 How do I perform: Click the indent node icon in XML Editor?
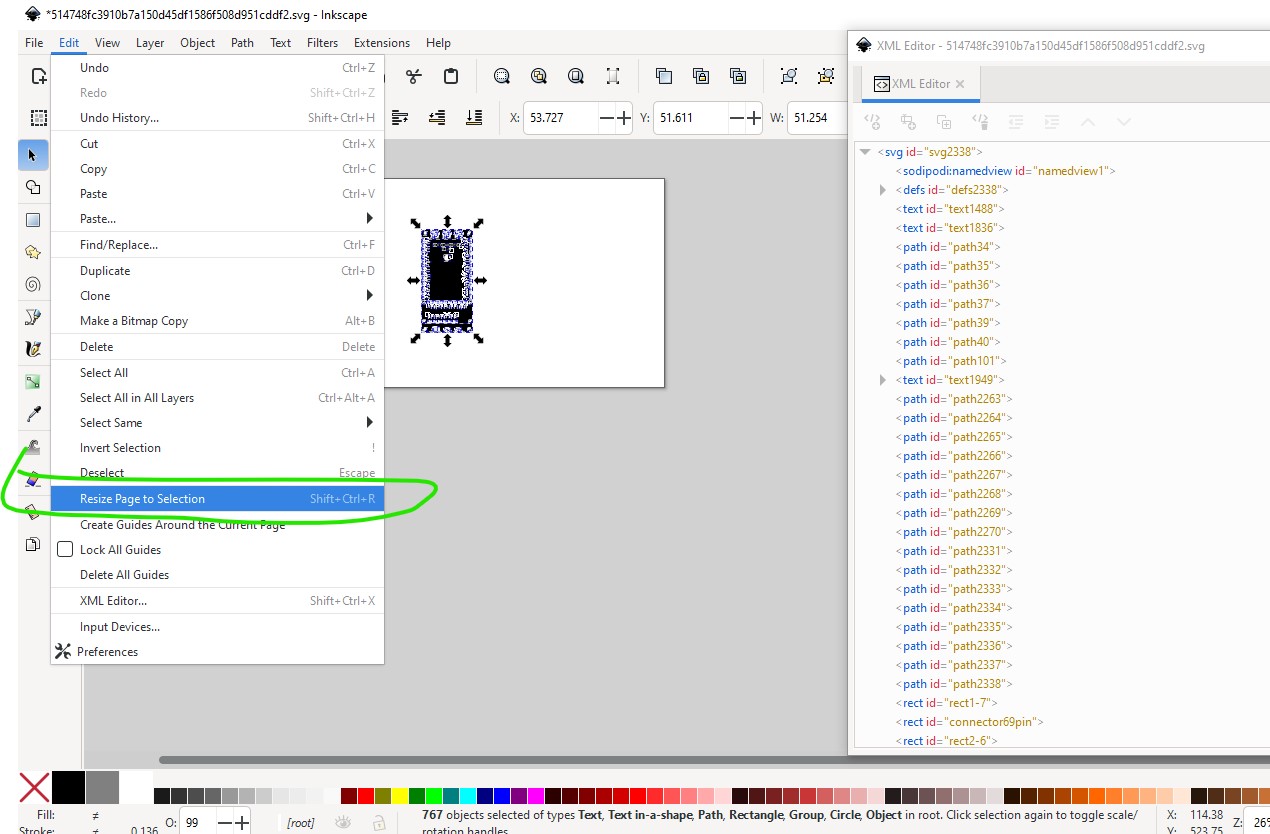1052,122
